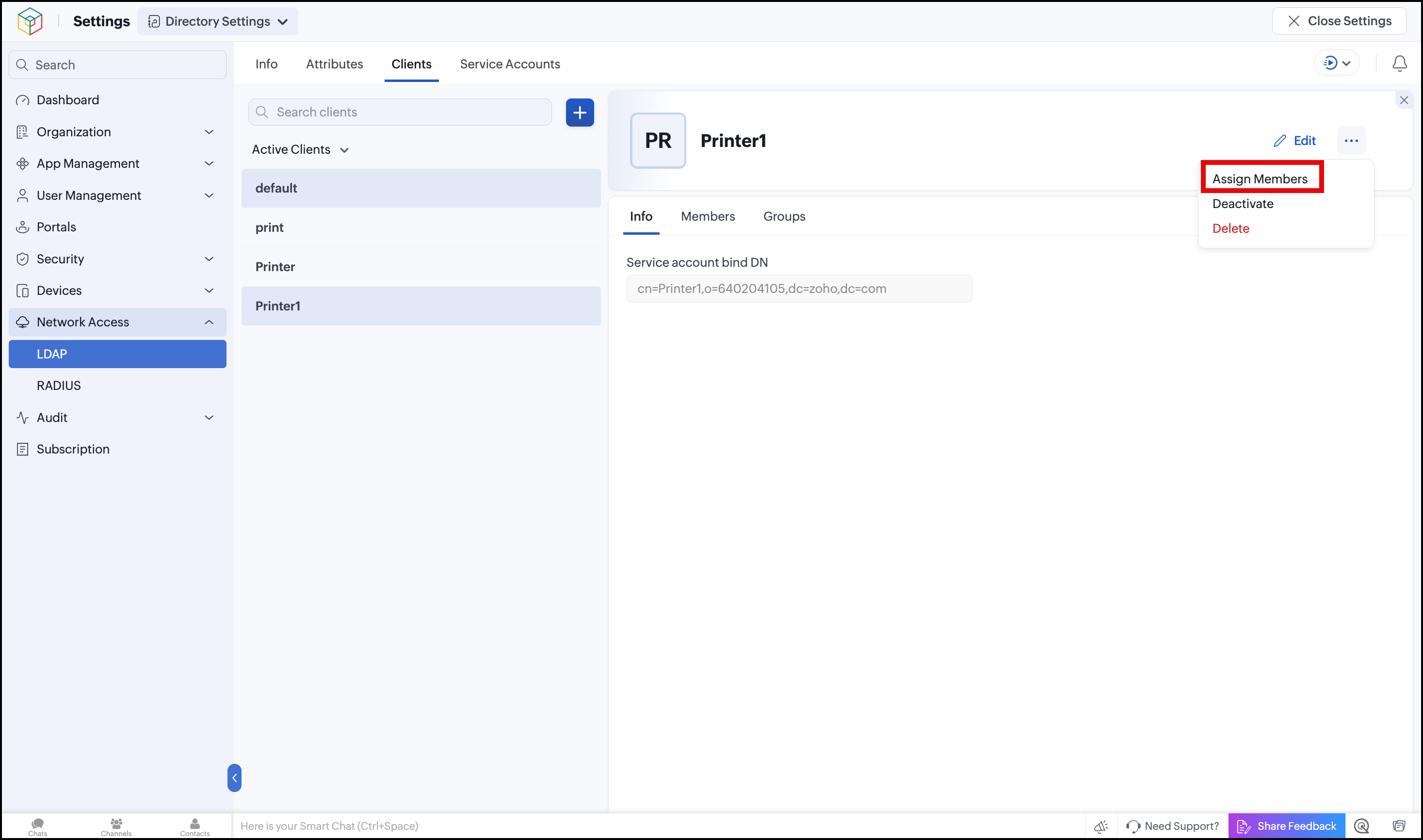Click the Organization building icon
Screen dimensions: 1423x840
point(23,132)
